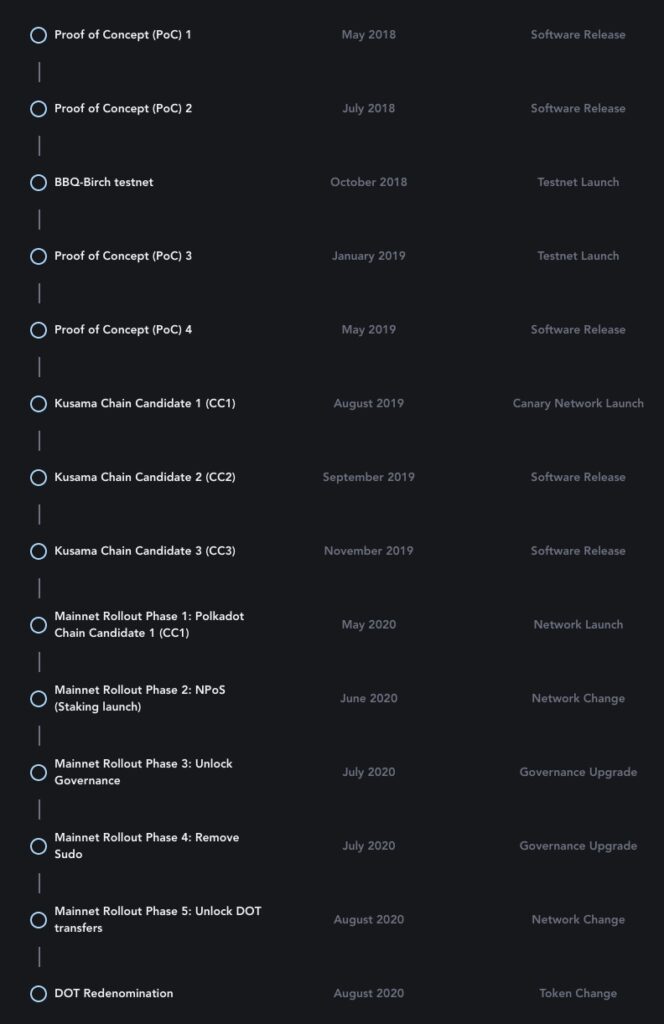The image size is (664, 1024).
Task: Click the Mainnet Rollout Phase 4 circle marker
Action: [x=38, y=846]
